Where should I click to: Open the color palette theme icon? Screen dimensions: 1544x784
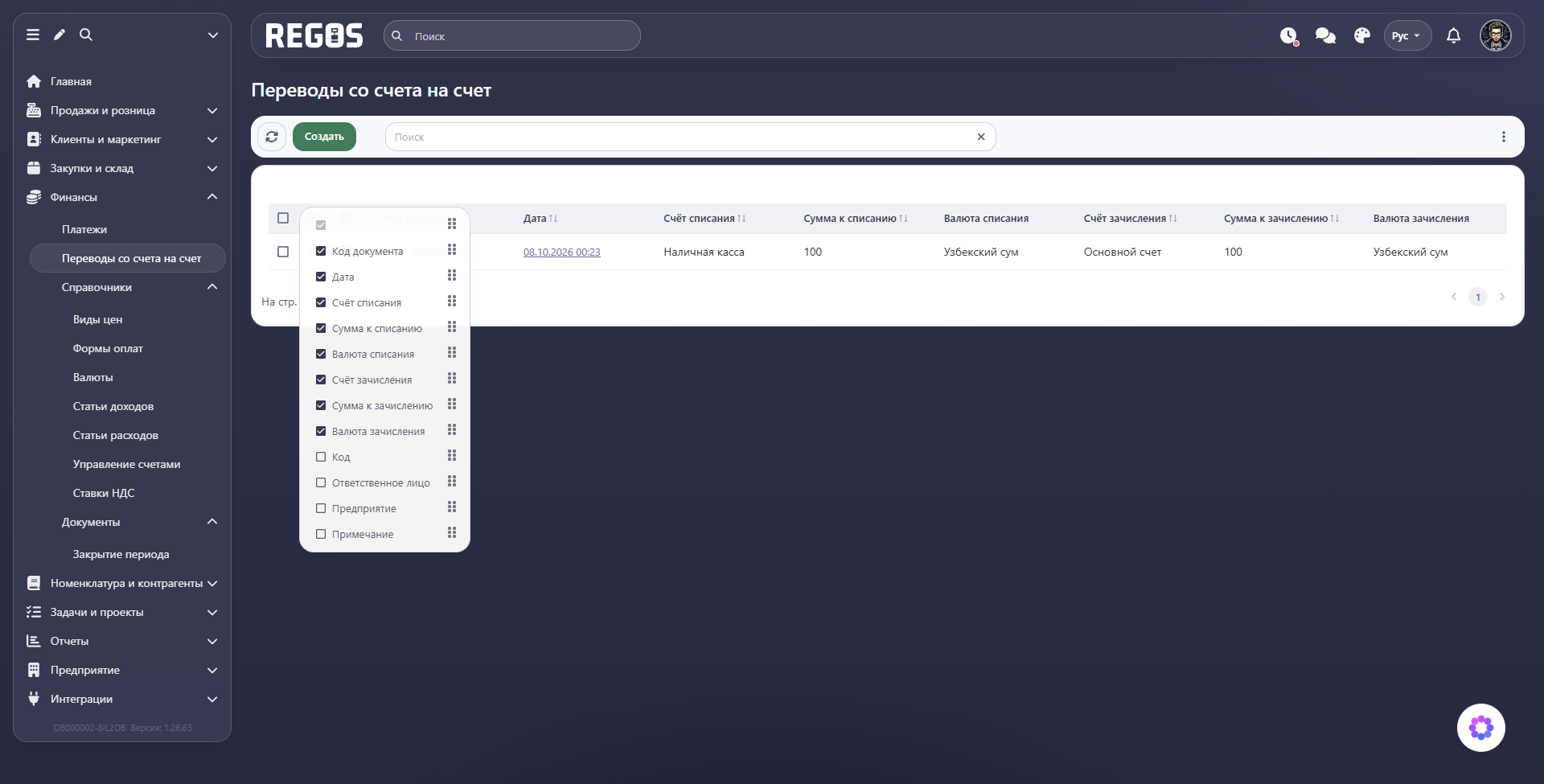[x=1362, y=35]
